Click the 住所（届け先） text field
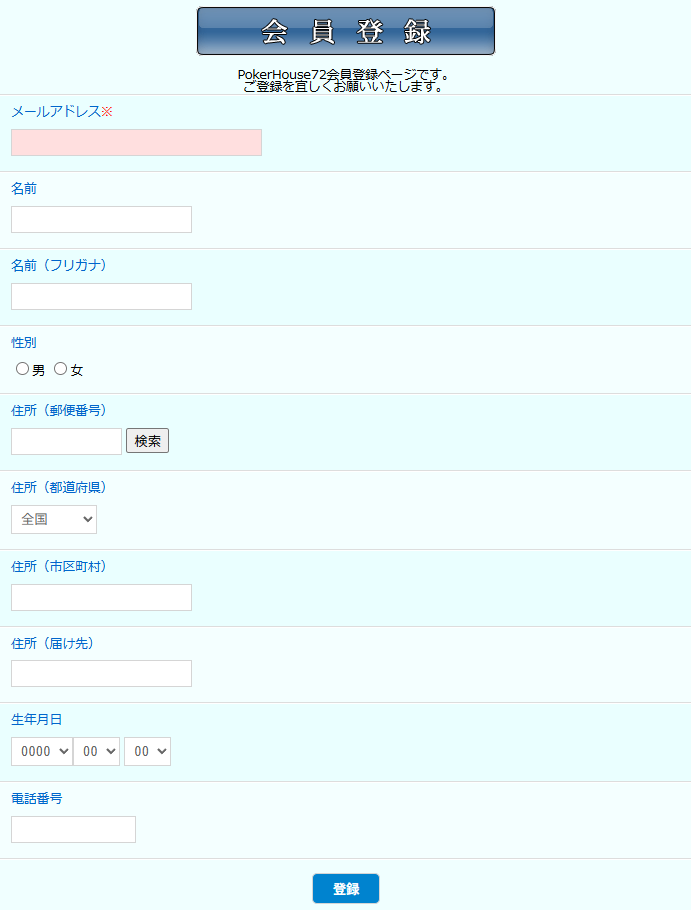The height and width of the screenshot is (910, 691). click(101, 673)
